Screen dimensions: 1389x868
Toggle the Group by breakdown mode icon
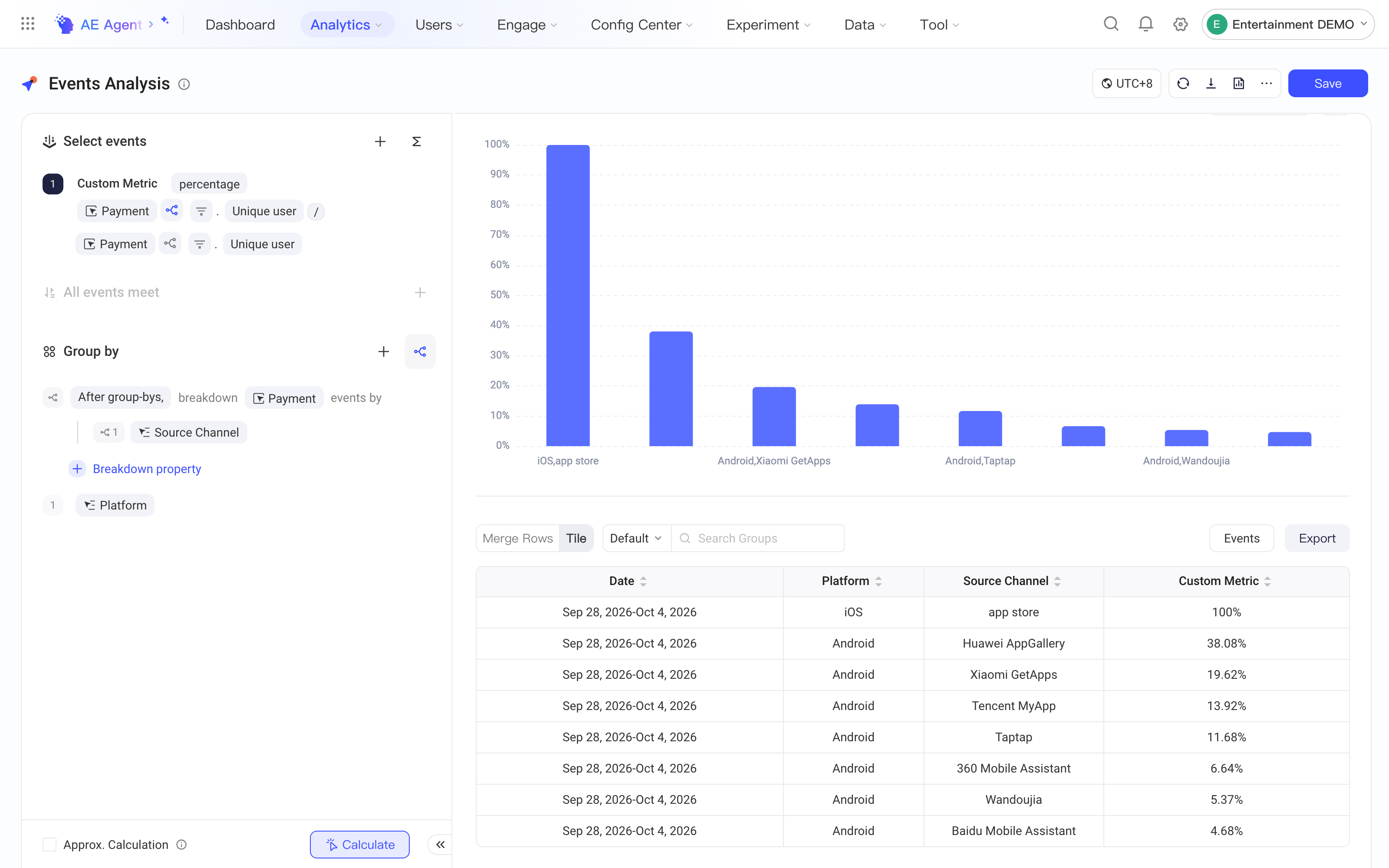pyautogui.click(x=420, y=352)
